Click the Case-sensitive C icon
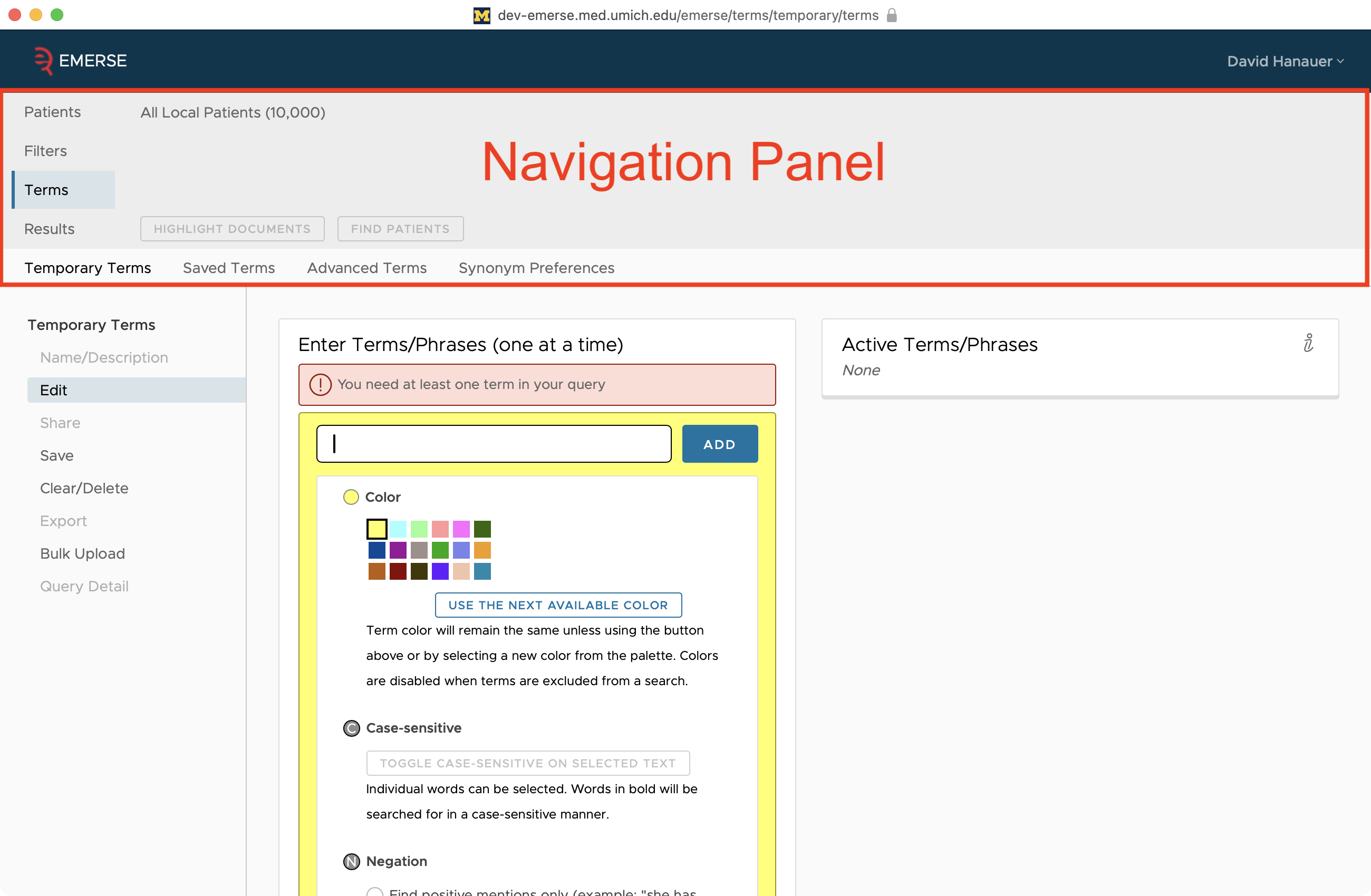 coord(351,728)
